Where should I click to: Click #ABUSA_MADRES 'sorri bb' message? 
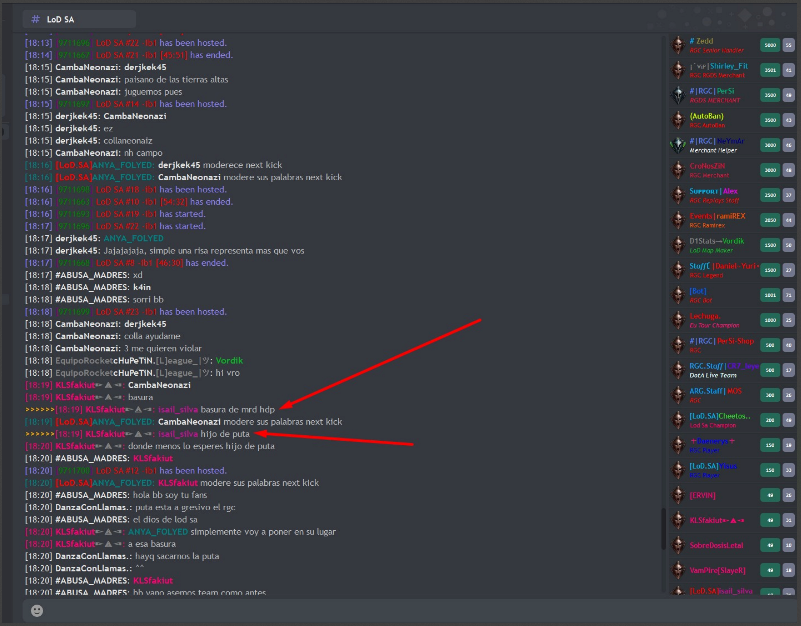pos(148,299)
